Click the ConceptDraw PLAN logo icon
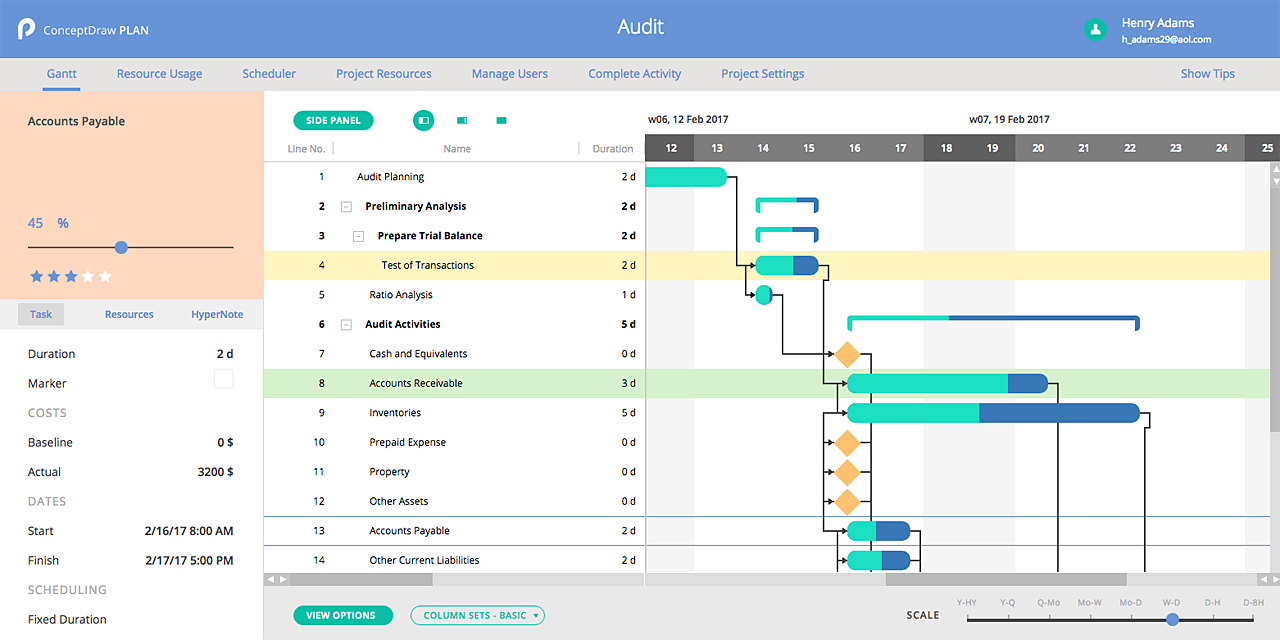Image resolution: width=1280 pixels, height=640 pixels. point(27,29)
